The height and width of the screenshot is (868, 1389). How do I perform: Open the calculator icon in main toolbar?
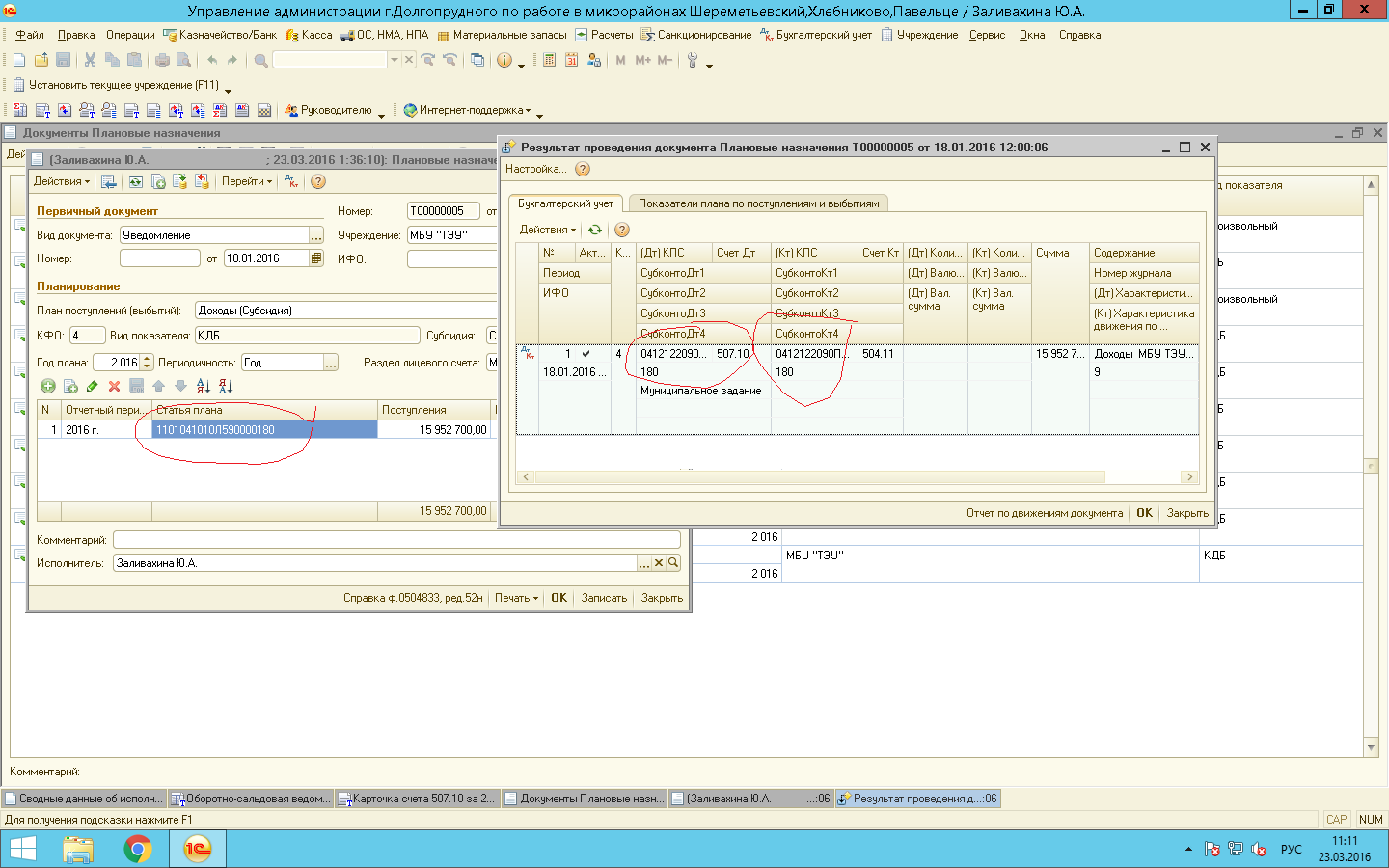click(549, 60)
